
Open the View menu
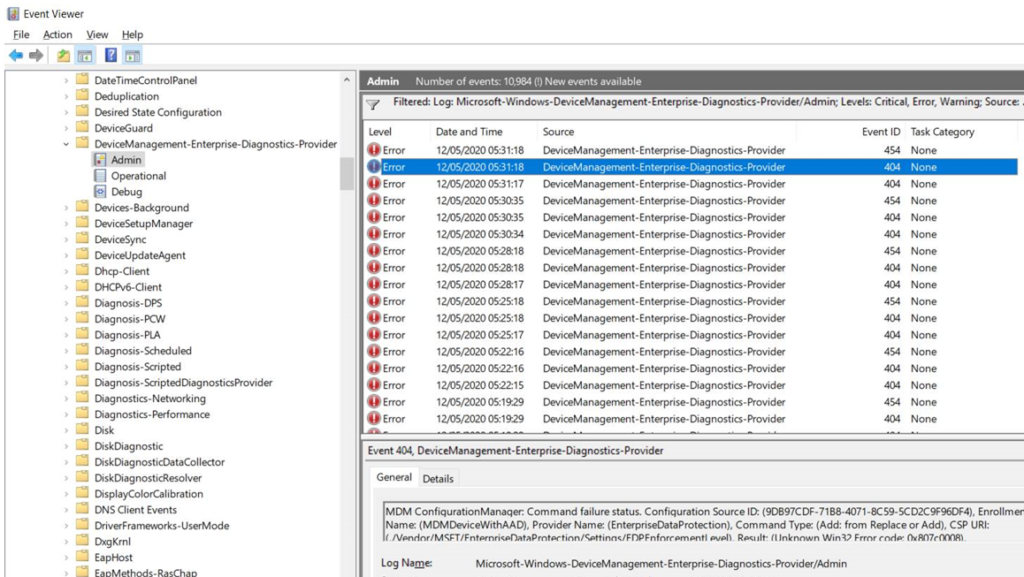tap(97, 35)
